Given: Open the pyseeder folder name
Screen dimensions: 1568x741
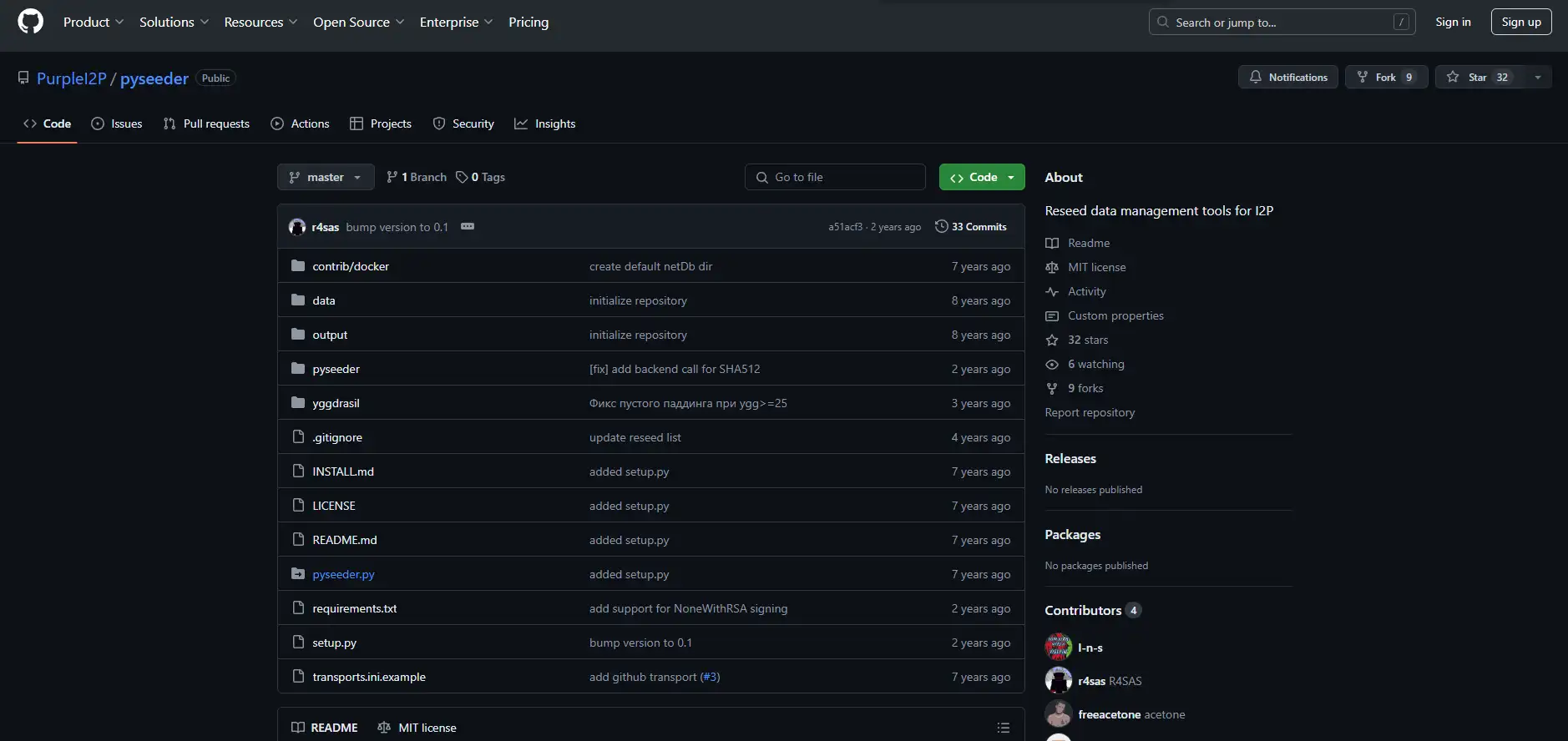Looking at the screenshot, I should pos(336,370).
